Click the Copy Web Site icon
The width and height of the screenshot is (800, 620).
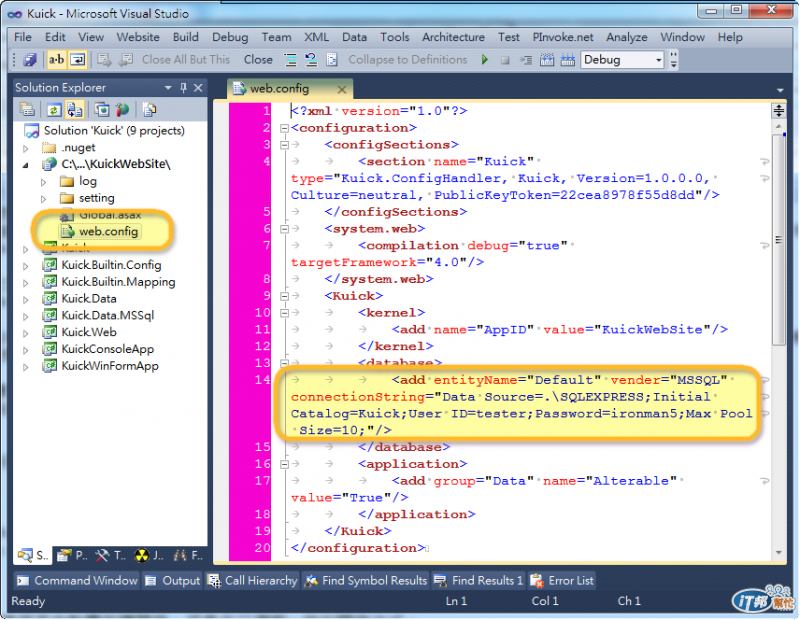pos(149,109)
